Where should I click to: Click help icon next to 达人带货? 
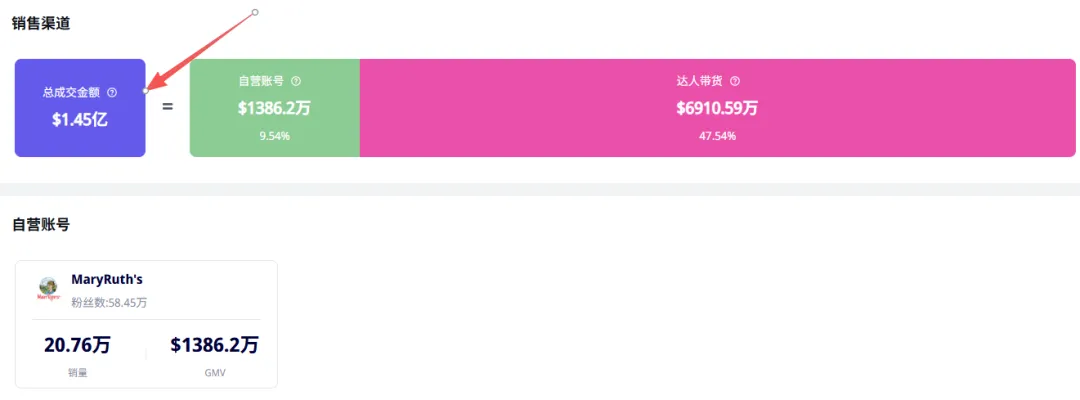(x=735, y=82)
